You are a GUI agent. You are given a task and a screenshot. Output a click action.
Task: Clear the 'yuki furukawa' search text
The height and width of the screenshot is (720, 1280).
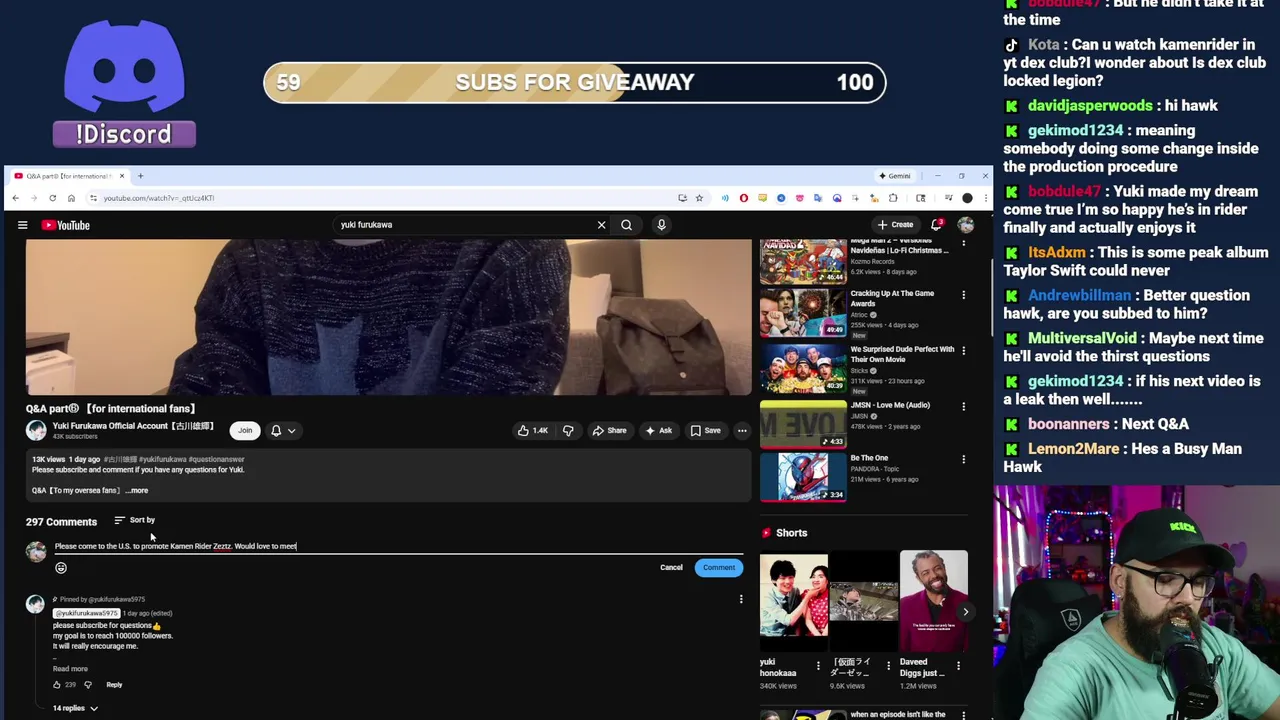point(601,225)
